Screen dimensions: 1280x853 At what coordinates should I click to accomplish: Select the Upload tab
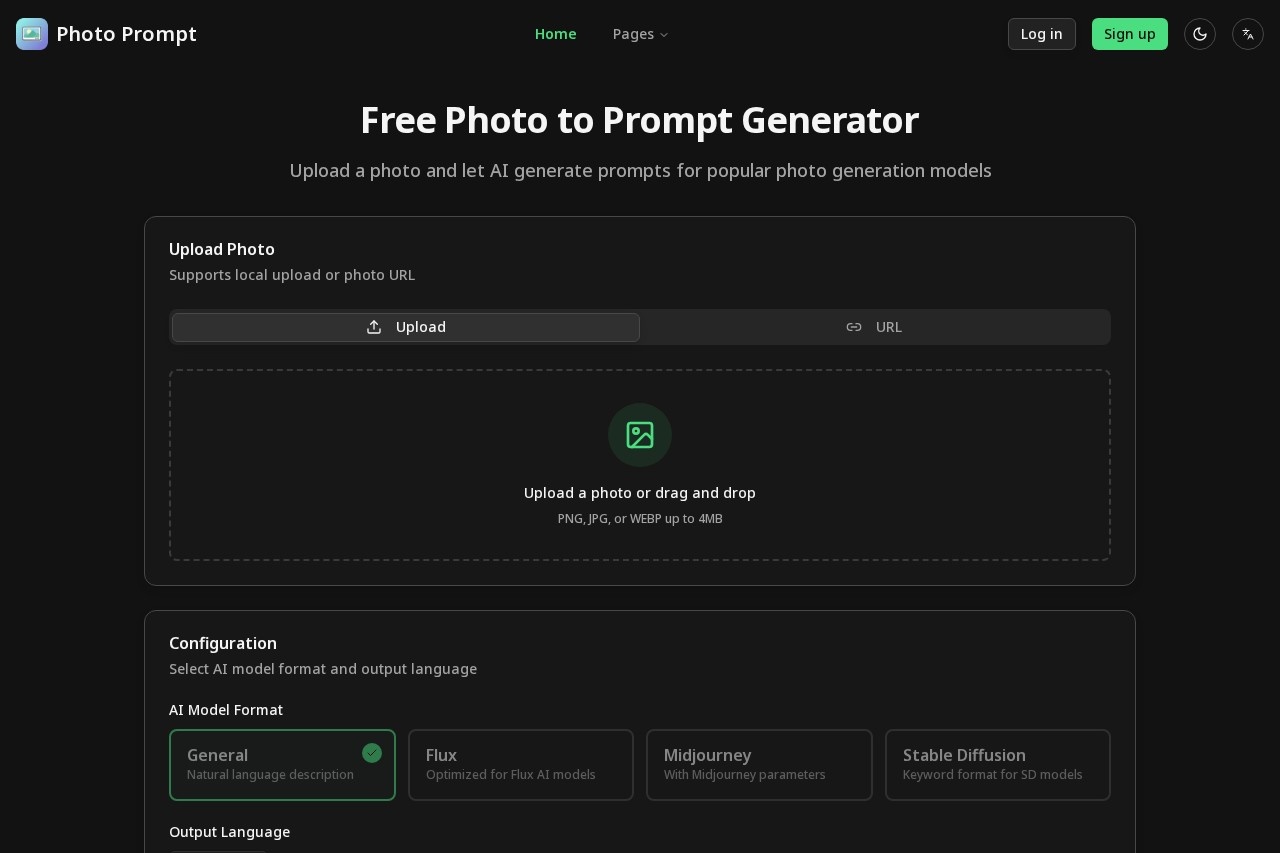pyautogui.click(x=405, y=327)
